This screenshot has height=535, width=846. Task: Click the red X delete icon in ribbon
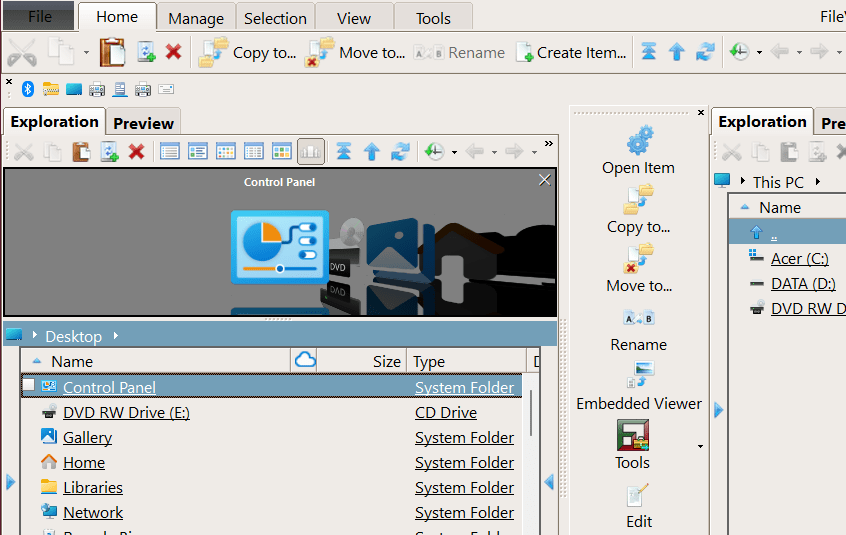(173, 52)
